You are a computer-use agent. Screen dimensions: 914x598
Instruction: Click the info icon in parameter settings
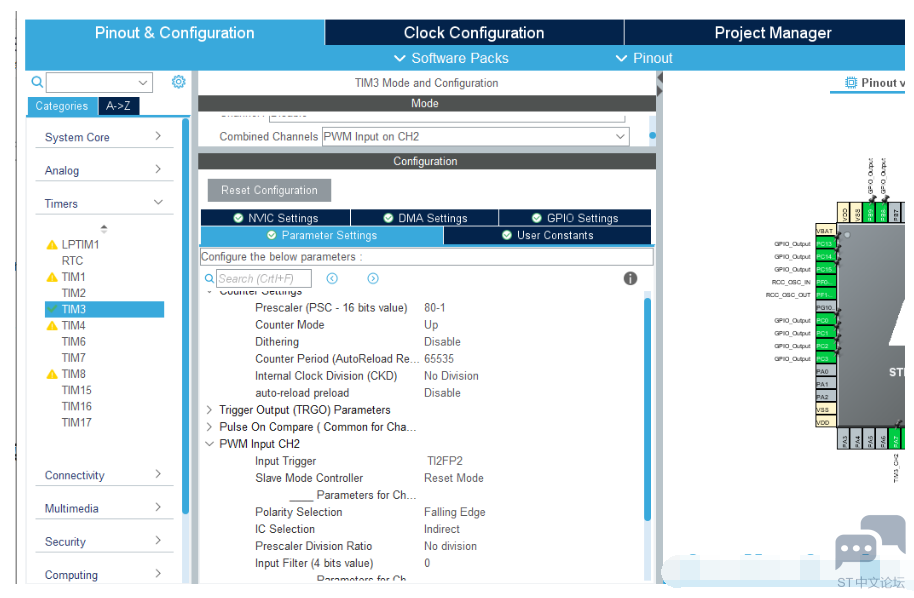click(x=630, y=279)
